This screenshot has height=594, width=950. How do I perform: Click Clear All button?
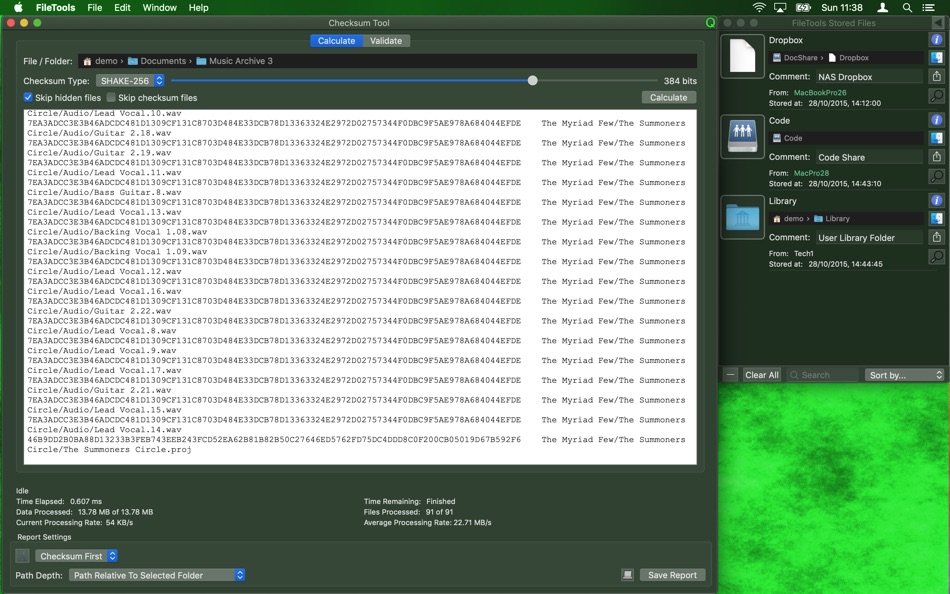point(762,375)
